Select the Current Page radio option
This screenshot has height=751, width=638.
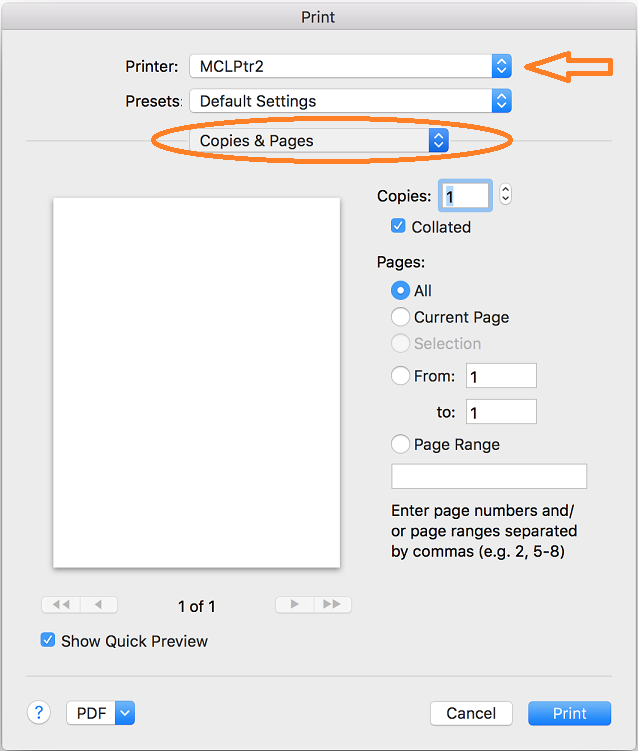(x=400, y=317)
